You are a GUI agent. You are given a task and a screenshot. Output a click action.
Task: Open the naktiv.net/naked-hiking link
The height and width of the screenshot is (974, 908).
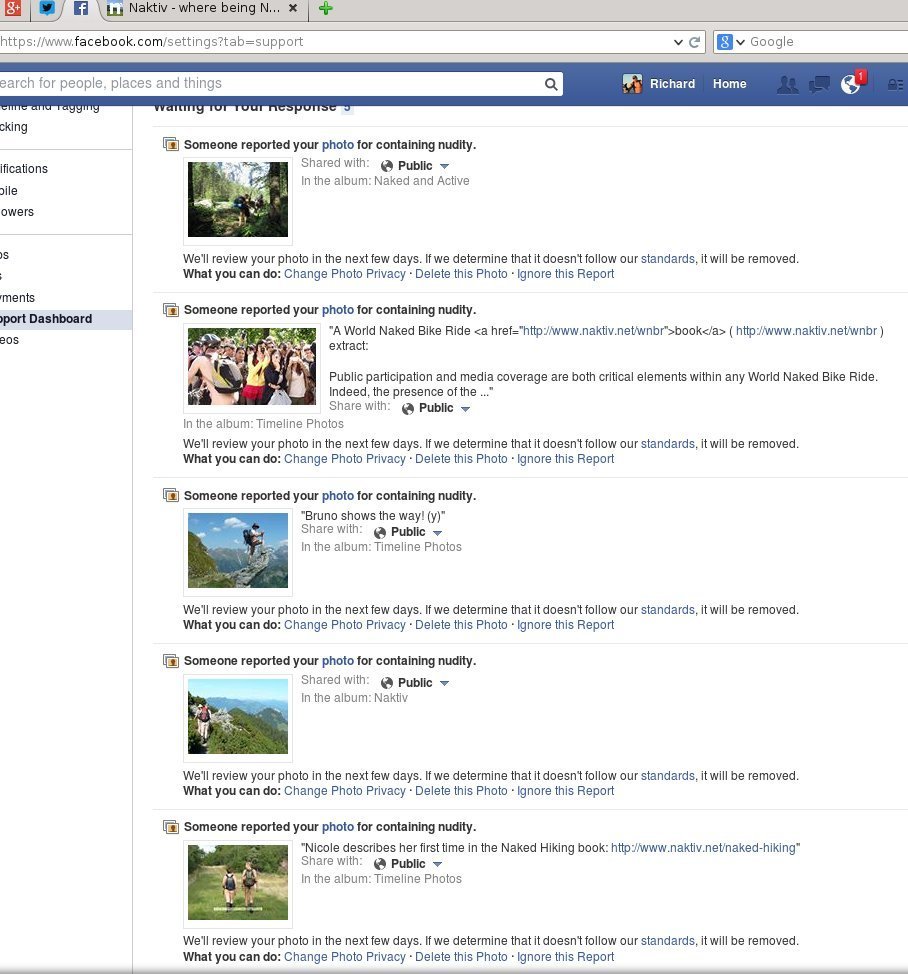(x=703, y=848)
